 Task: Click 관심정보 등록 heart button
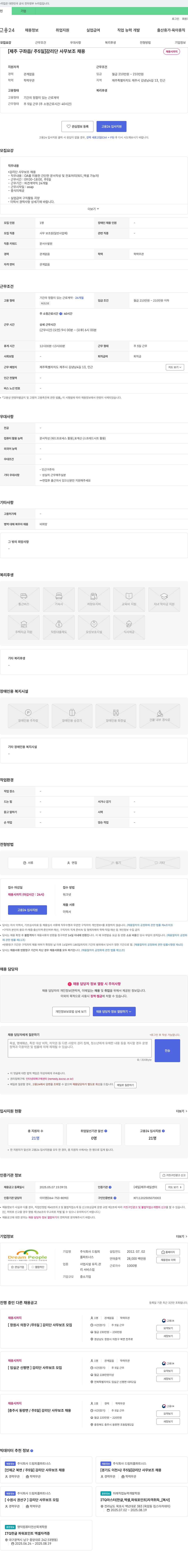(77, 127)
